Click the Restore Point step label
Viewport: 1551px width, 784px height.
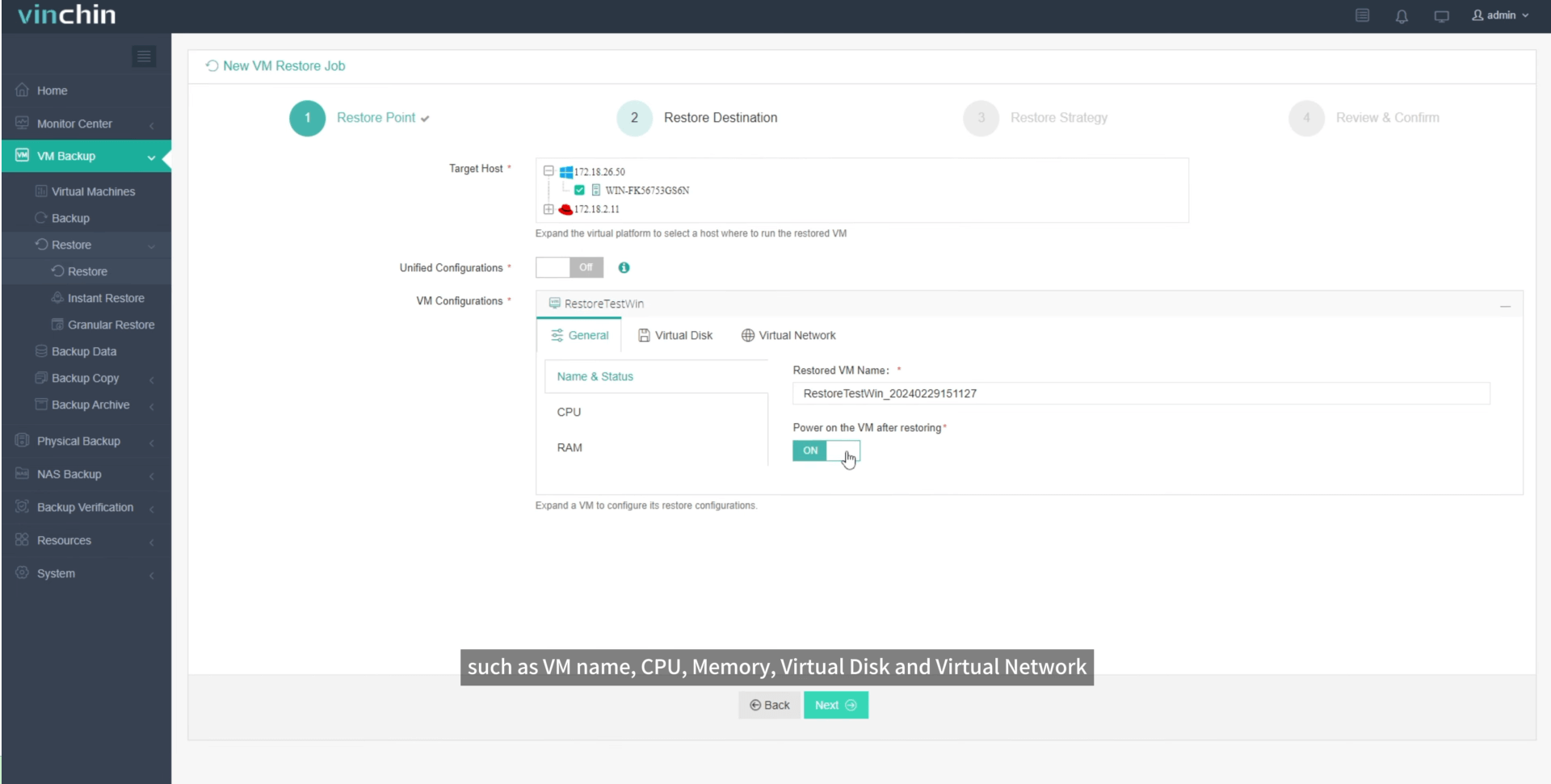[376, 118]
